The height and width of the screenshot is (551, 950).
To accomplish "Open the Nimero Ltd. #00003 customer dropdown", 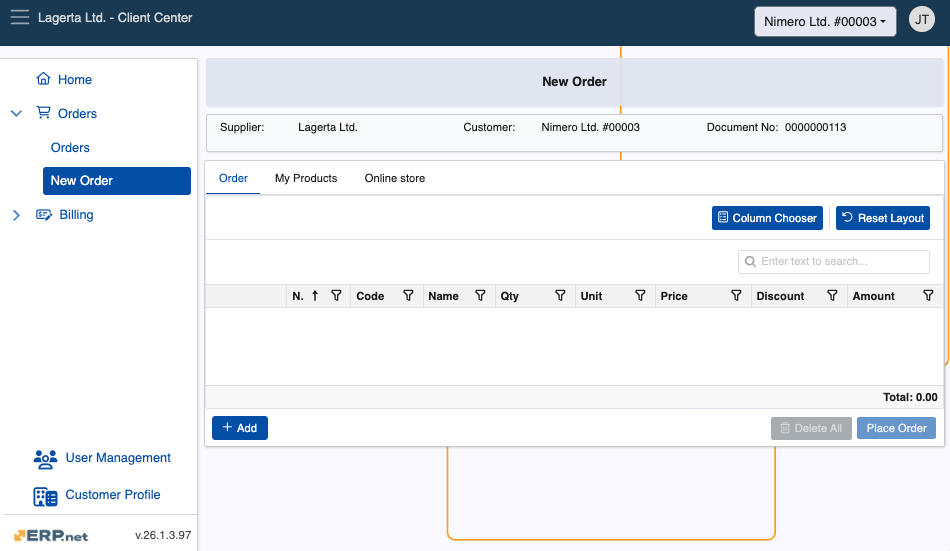I will coord(825,22).
